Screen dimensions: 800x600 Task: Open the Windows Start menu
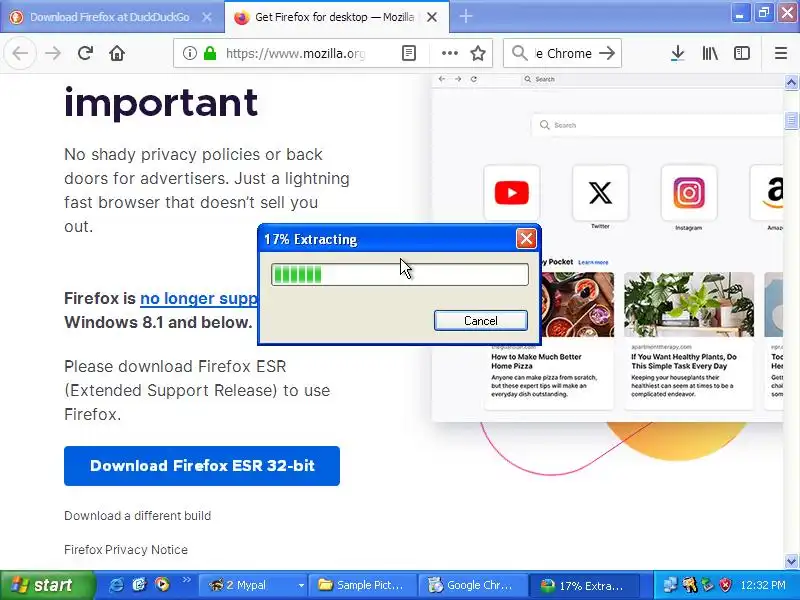[47, 585]
